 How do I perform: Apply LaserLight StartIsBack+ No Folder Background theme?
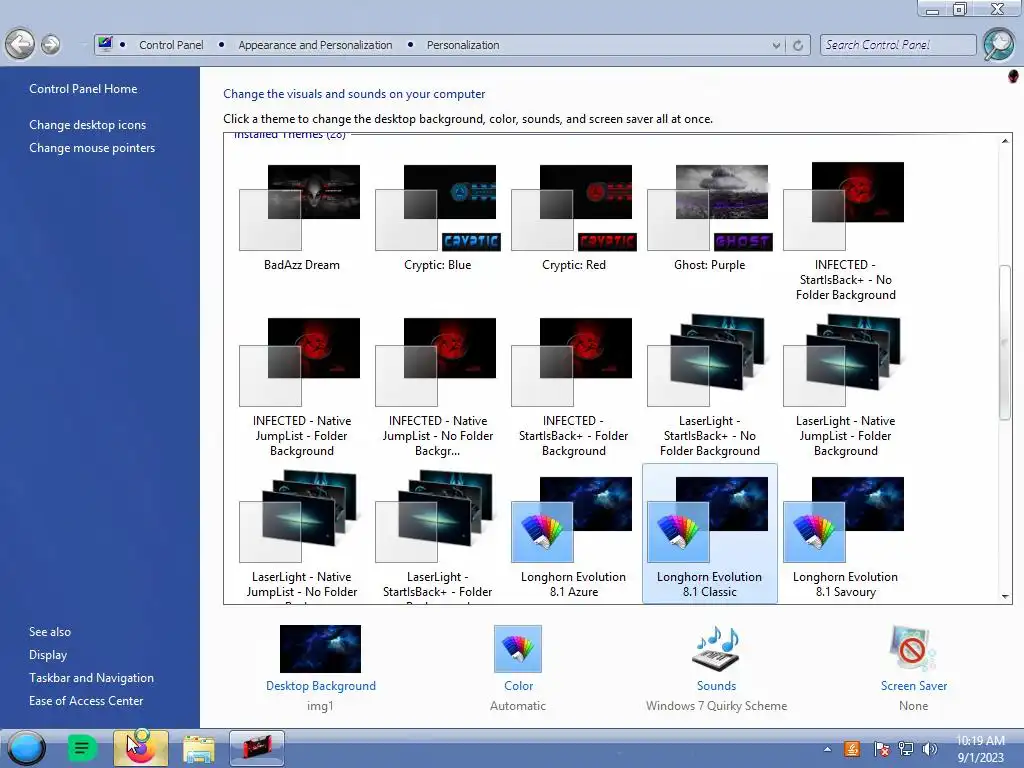pos(709,387)
